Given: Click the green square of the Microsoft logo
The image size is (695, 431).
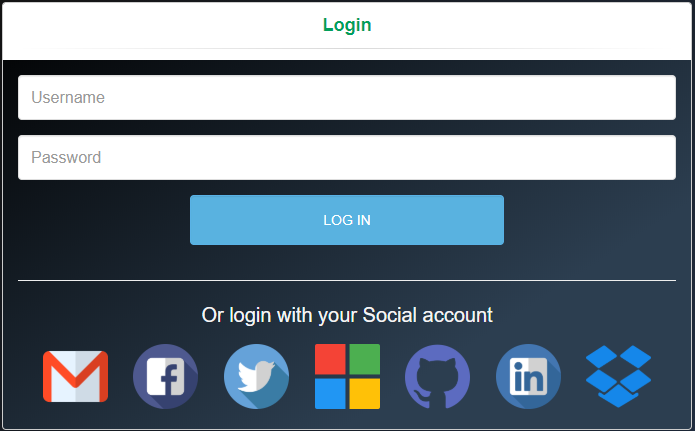Looking at the screenshot, I should (x=365, y=359).
